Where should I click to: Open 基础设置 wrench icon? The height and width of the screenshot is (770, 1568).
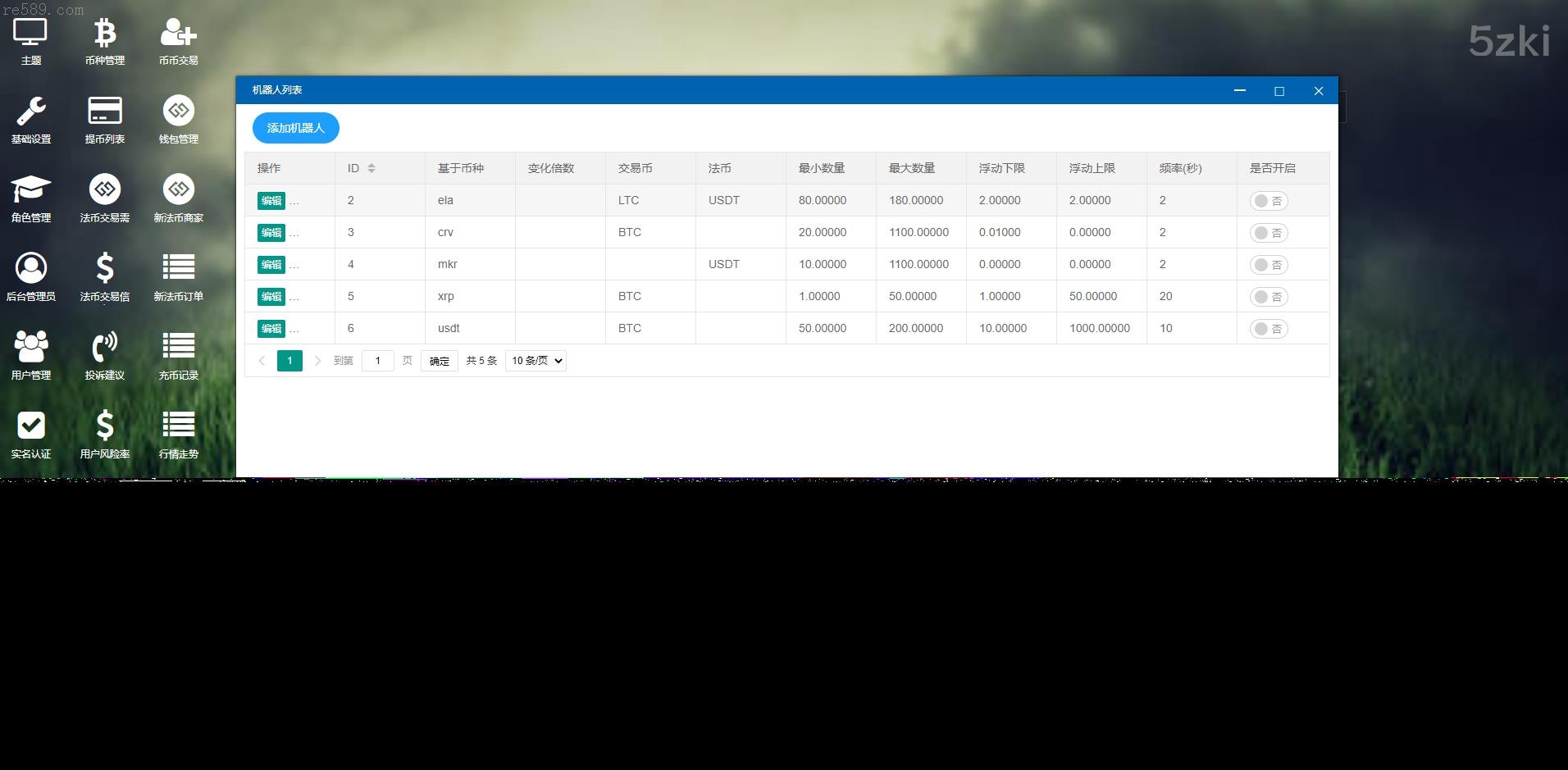[31, 112]
